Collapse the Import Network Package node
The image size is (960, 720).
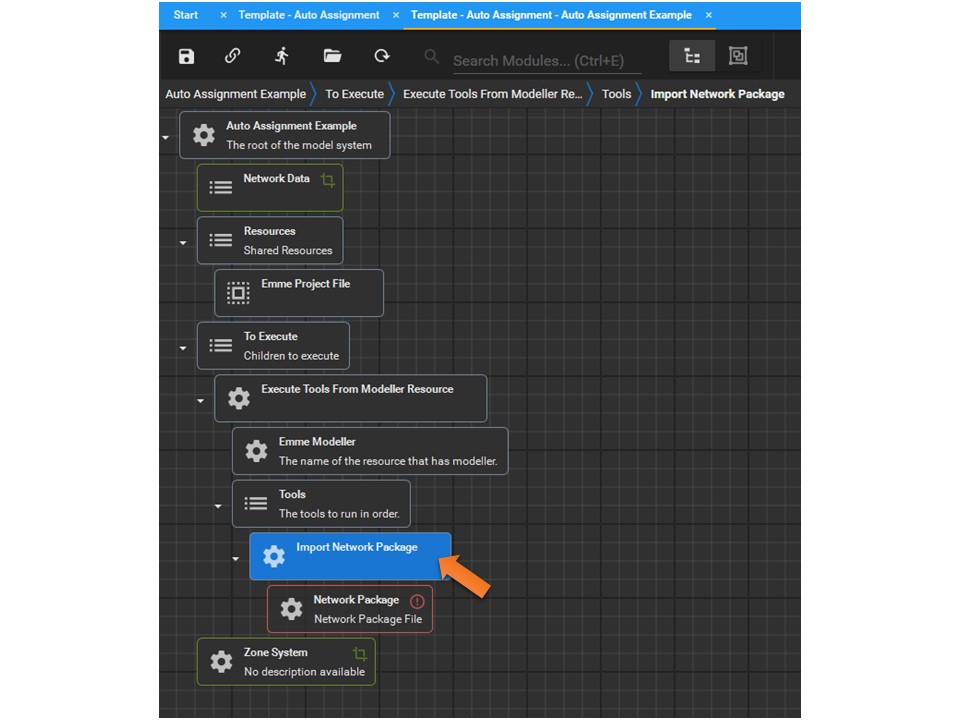pos(235,557)
